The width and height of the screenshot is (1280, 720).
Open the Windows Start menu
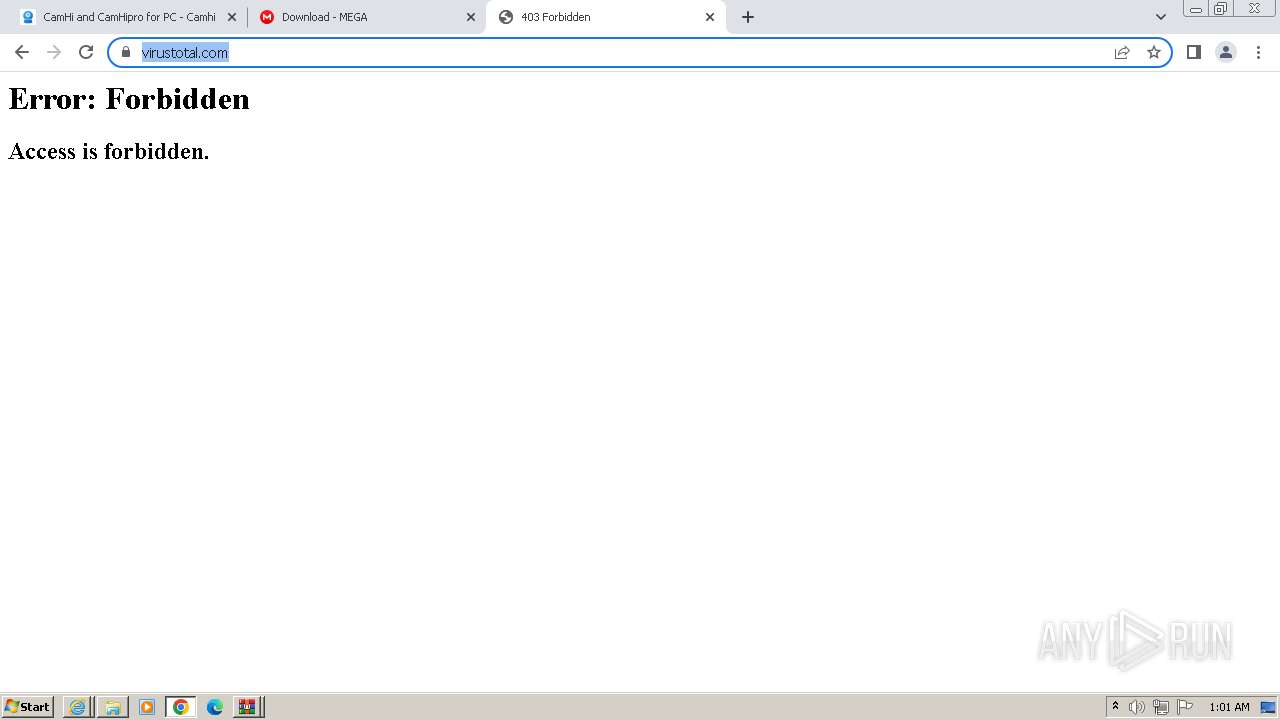click(x=28, y=707)
